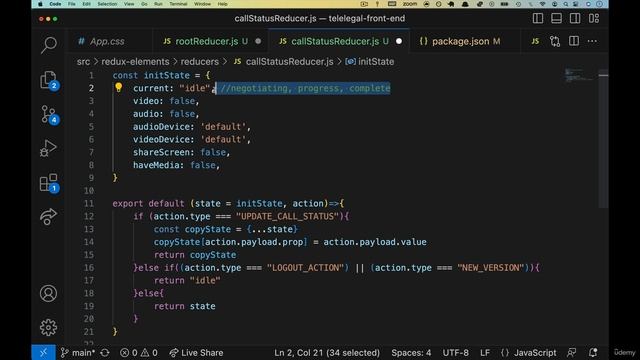This screenshot has height=360, width=640.
Task: Click "videoDevice" on line 6
Action: click(x=162, y=139)
